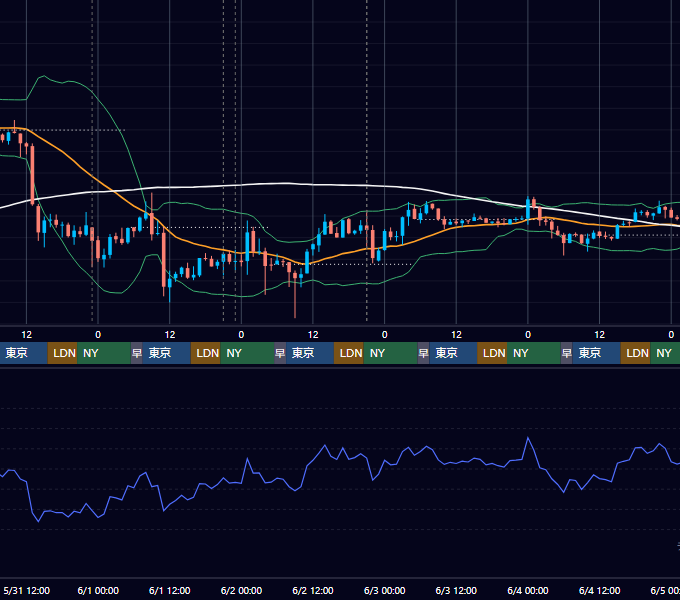
Task: Click the LDN session block on 6/3
Action: 492,353
